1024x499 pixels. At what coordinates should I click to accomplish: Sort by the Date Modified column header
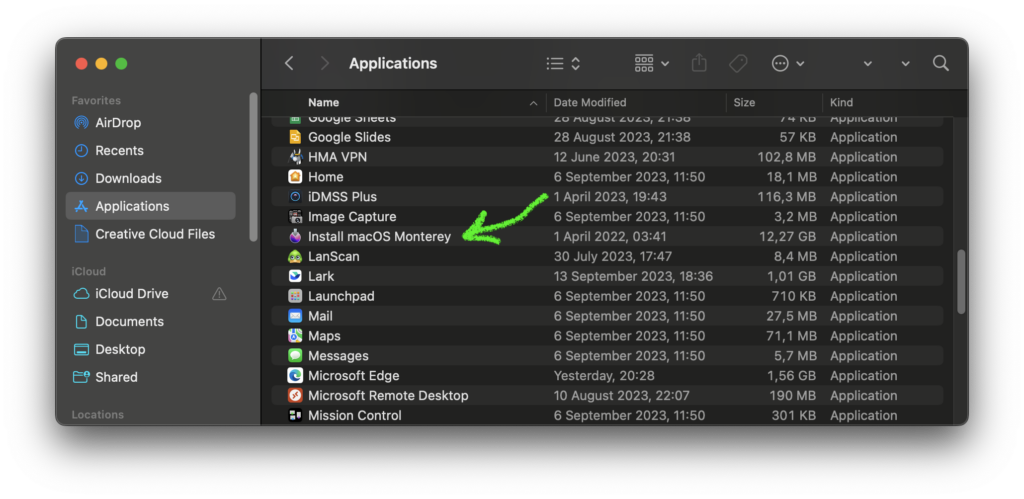590,103
